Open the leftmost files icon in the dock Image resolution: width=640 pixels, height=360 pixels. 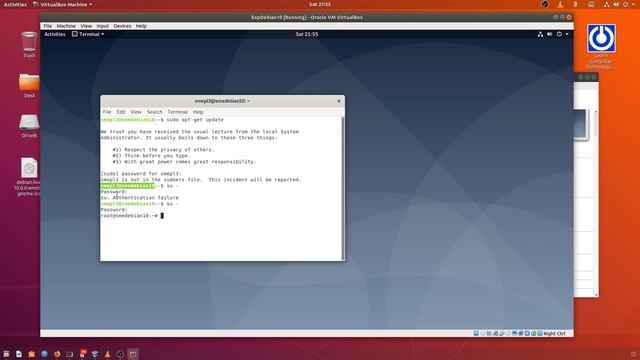(x=6, y=354)
